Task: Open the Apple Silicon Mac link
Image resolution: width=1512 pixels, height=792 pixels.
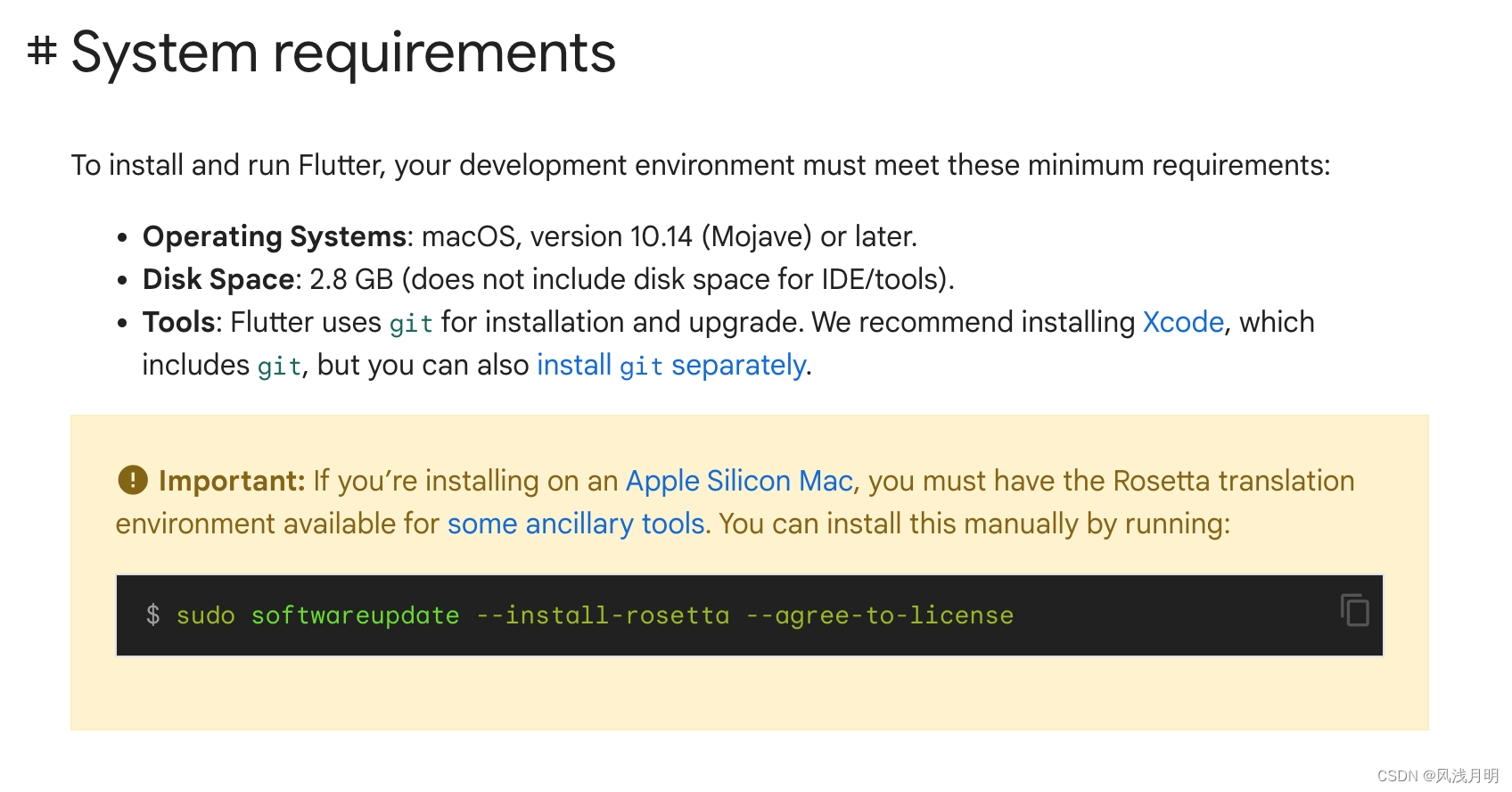Action: 739,481
